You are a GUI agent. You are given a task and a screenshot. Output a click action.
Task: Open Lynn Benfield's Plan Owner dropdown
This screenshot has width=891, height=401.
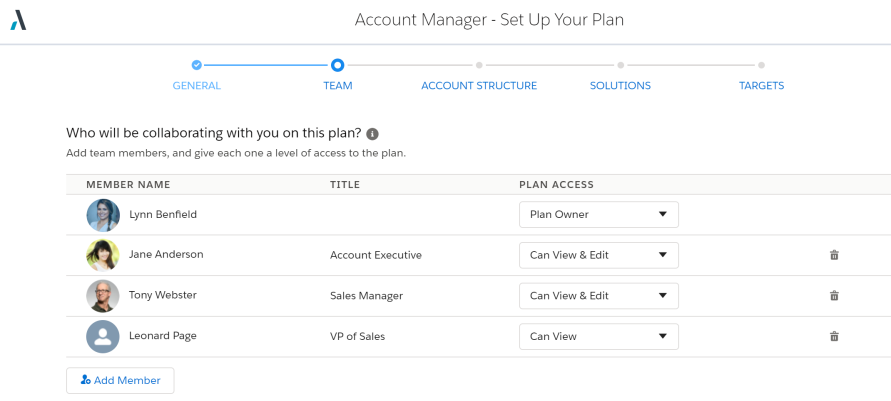(x=599, y=215)
